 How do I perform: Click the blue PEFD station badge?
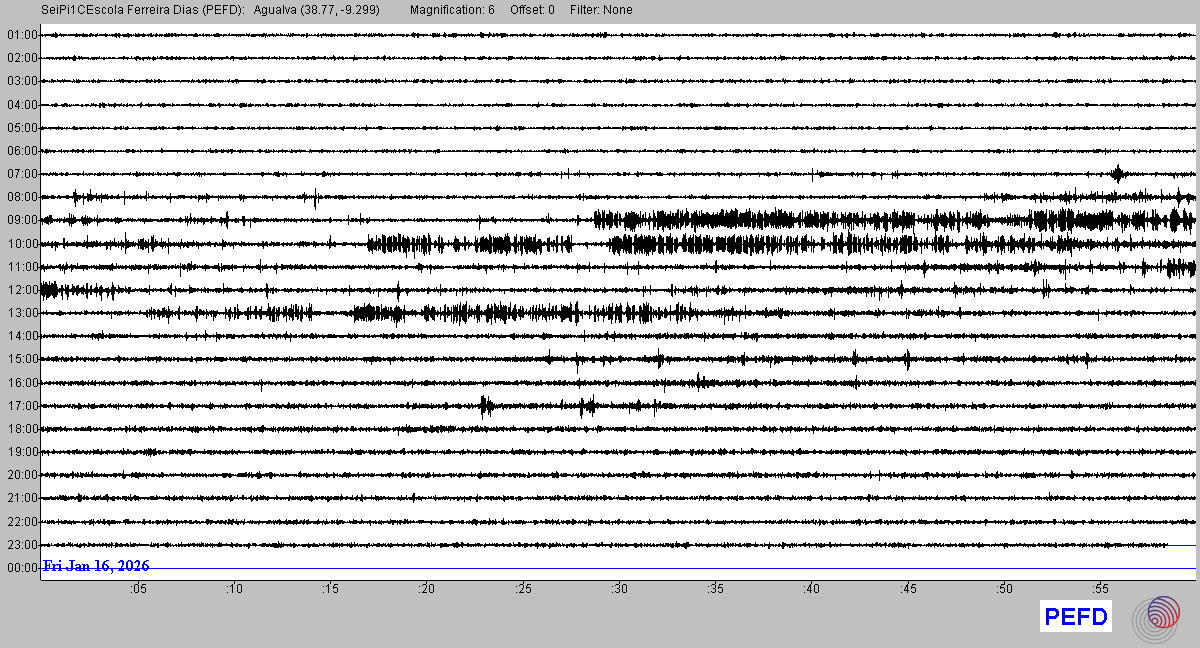1076,617
